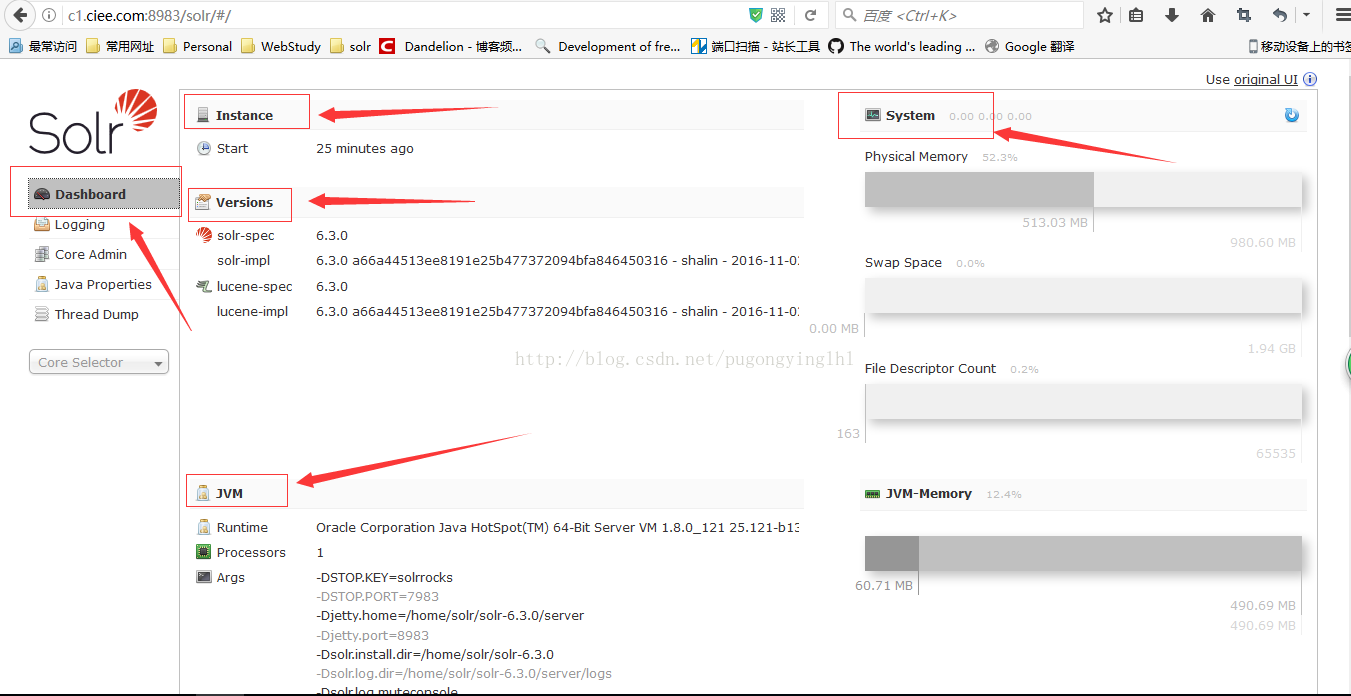Refresh System panel with reload icon
The width and height of the screenshot is (1351, 696).
(1292, 115)
